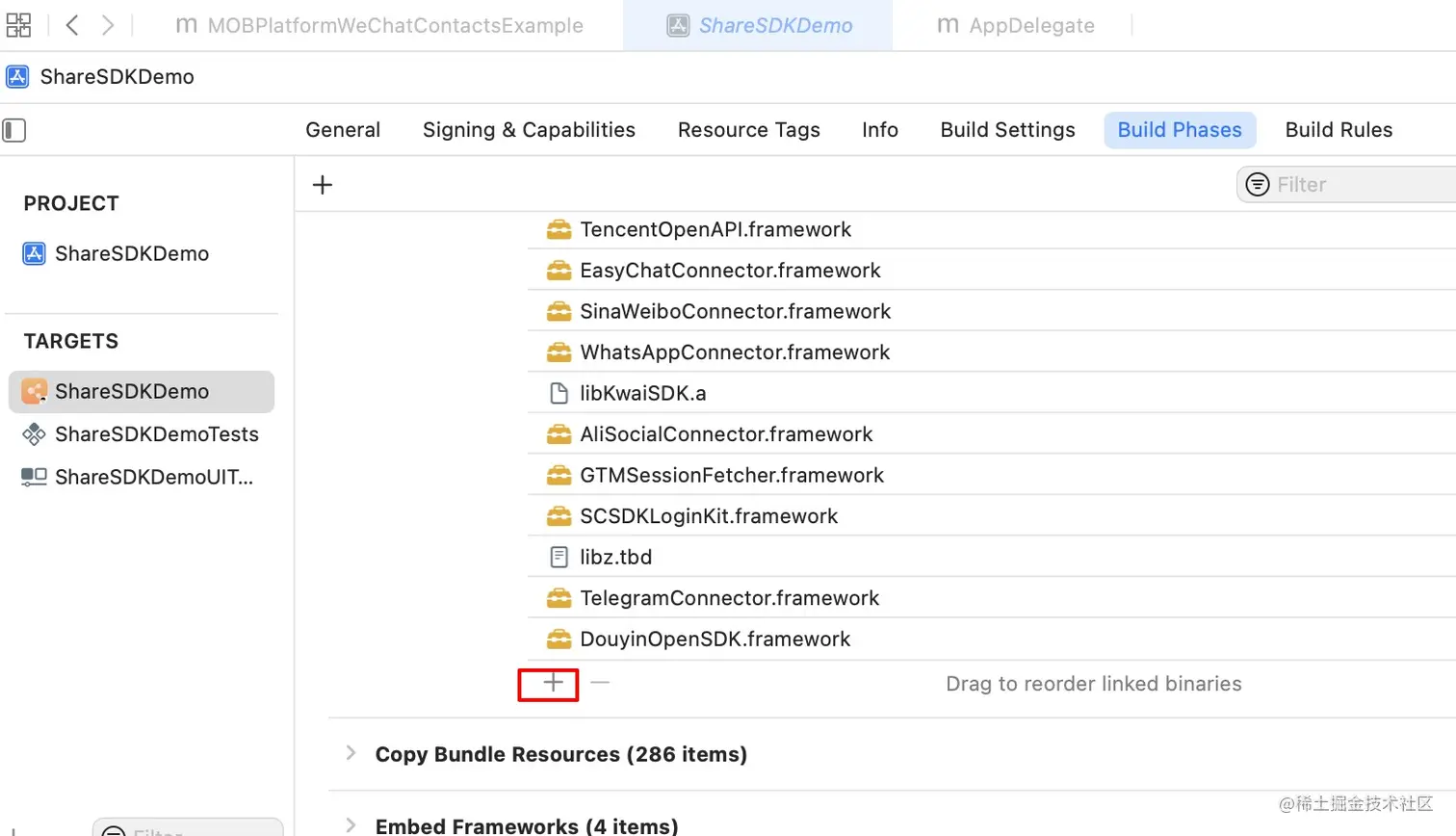Go forward with the right chevron
The image size is (1456, 836).
coord(108,25)
